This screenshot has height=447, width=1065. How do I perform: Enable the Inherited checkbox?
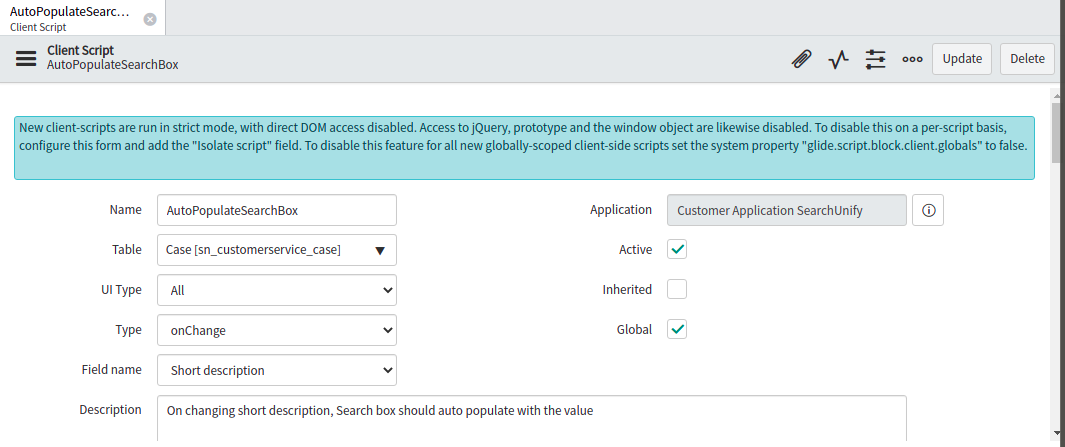pyautogui.click(x=677, y=289)
